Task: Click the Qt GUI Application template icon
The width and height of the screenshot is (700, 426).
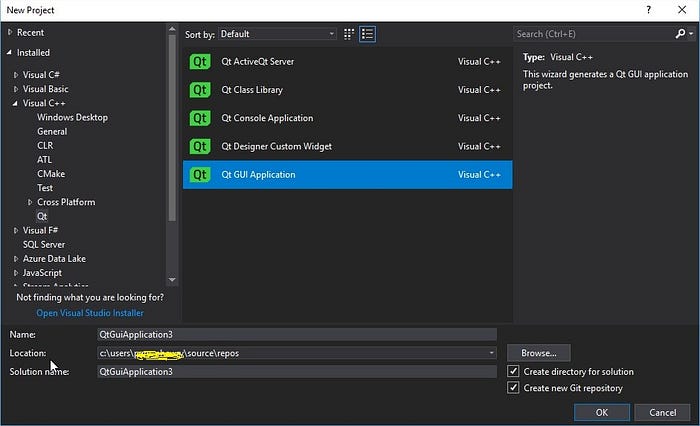Action: point(200,175)
